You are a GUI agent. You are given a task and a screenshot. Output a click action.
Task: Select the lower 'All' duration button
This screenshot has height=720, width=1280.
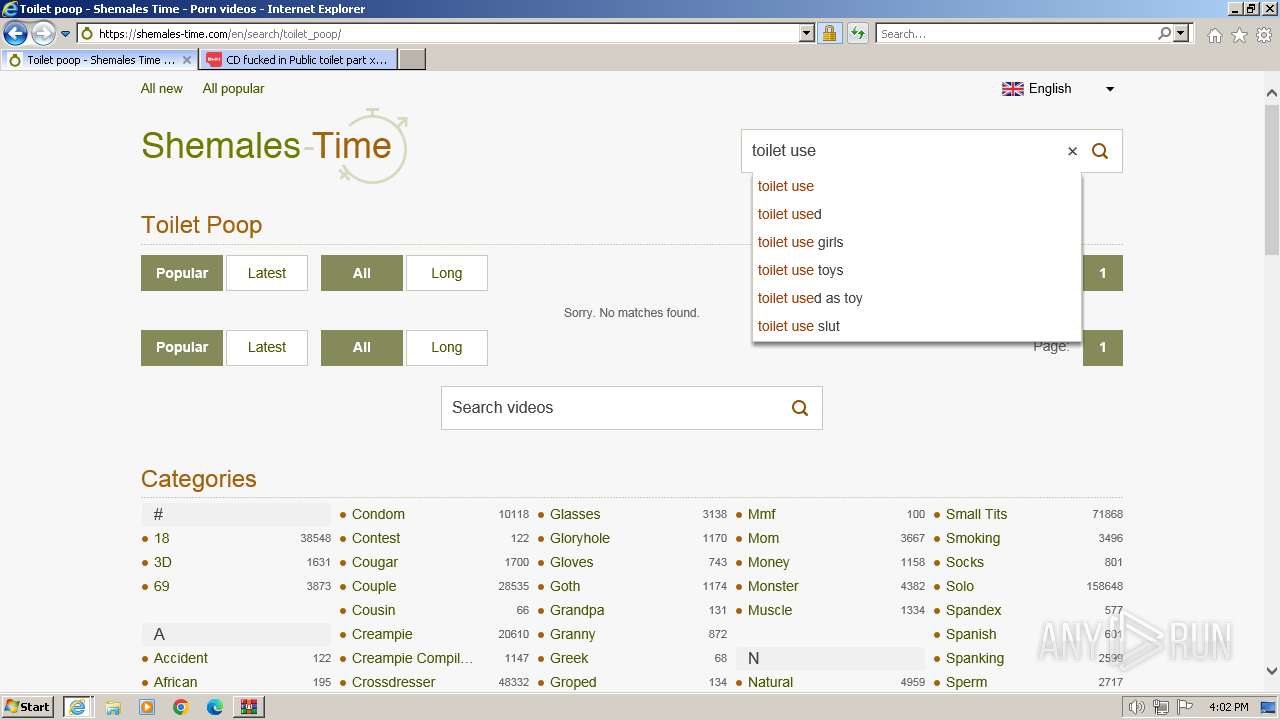click(362, 348)
